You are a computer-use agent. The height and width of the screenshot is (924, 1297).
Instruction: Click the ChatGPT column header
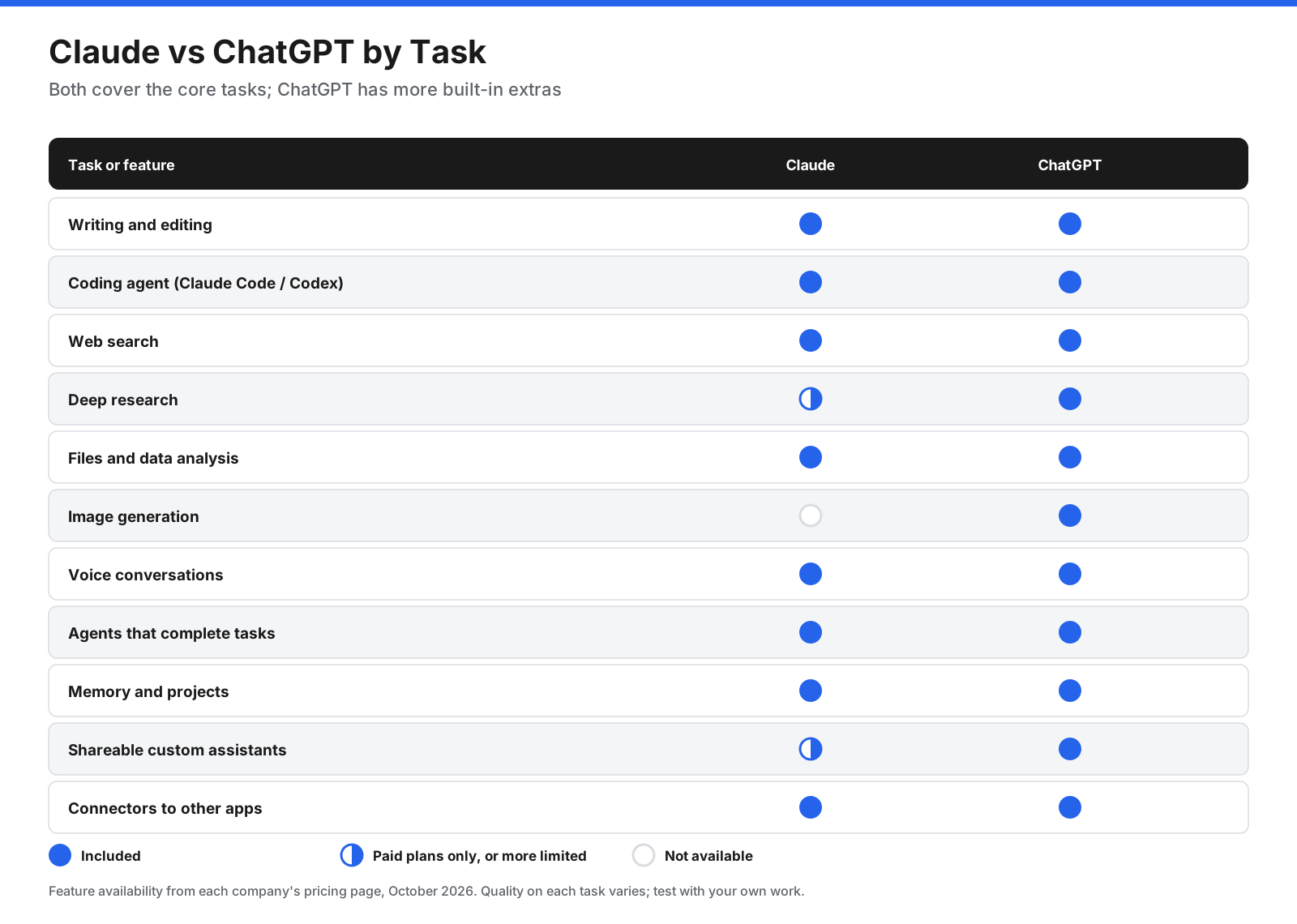click(x=1070, y=165)
